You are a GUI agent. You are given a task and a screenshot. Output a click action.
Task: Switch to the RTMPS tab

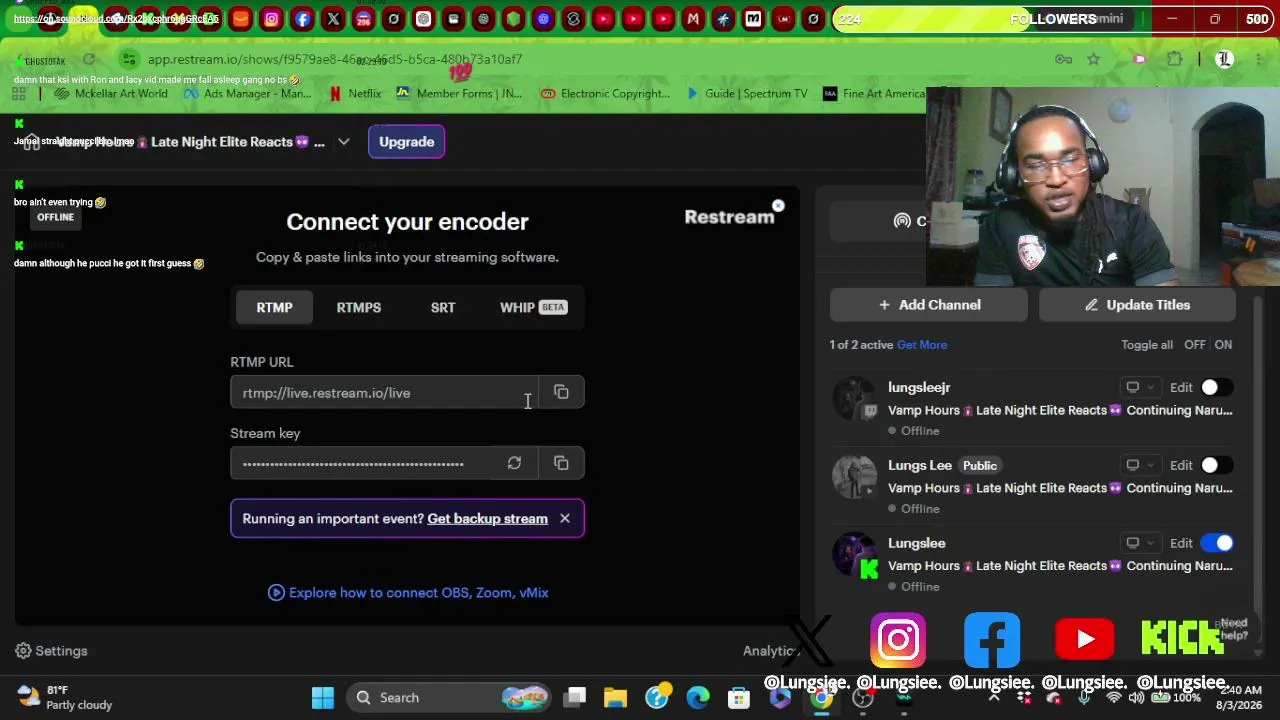[358, 307]
